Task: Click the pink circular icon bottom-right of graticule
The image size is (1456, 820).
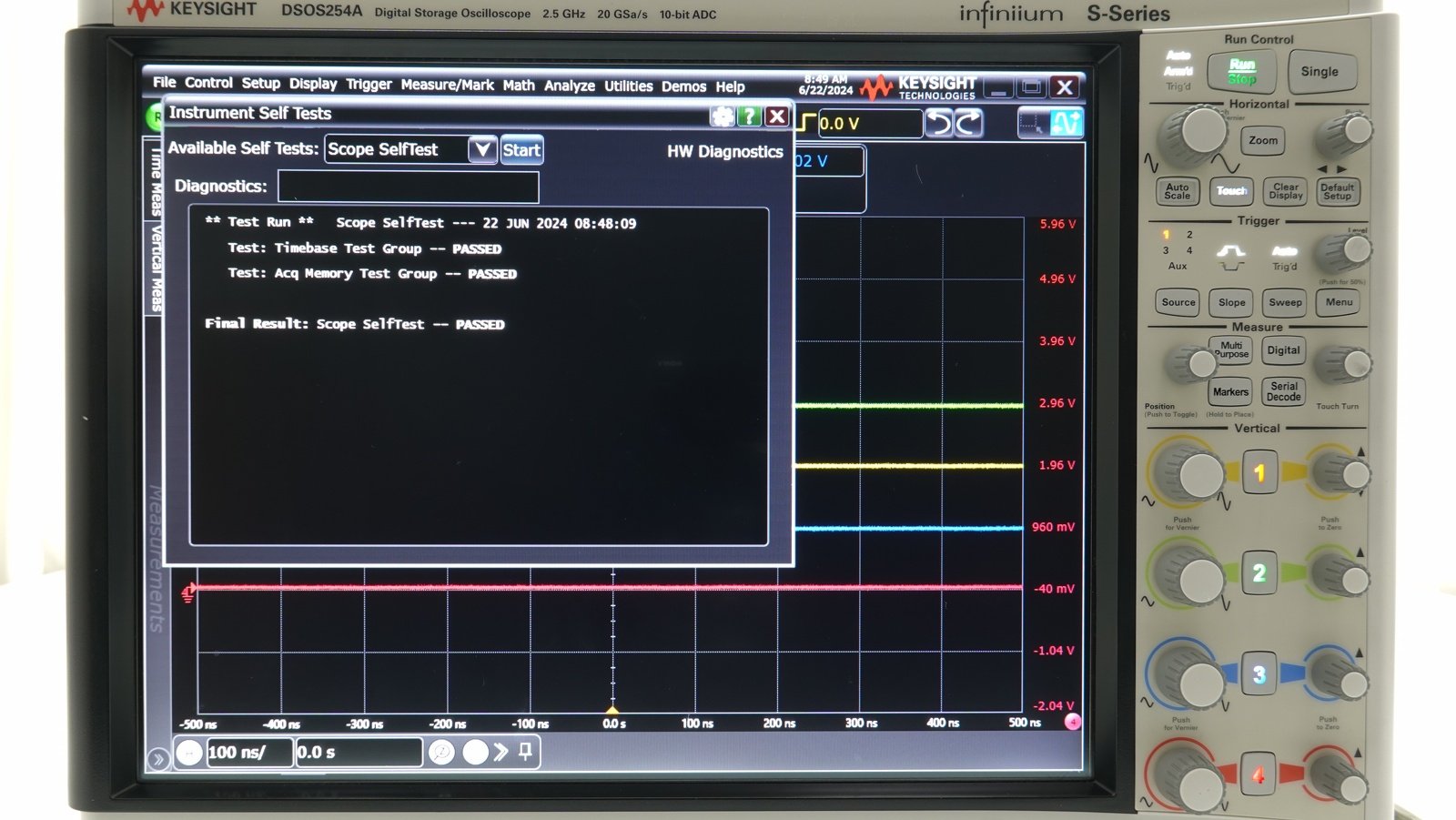Action: coord(1073,722)
